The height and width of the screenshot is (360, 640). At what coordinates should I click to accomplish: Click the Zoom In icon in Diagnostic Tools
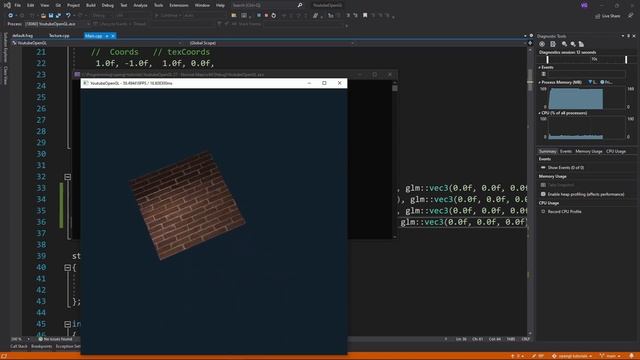tap(564, 44)
